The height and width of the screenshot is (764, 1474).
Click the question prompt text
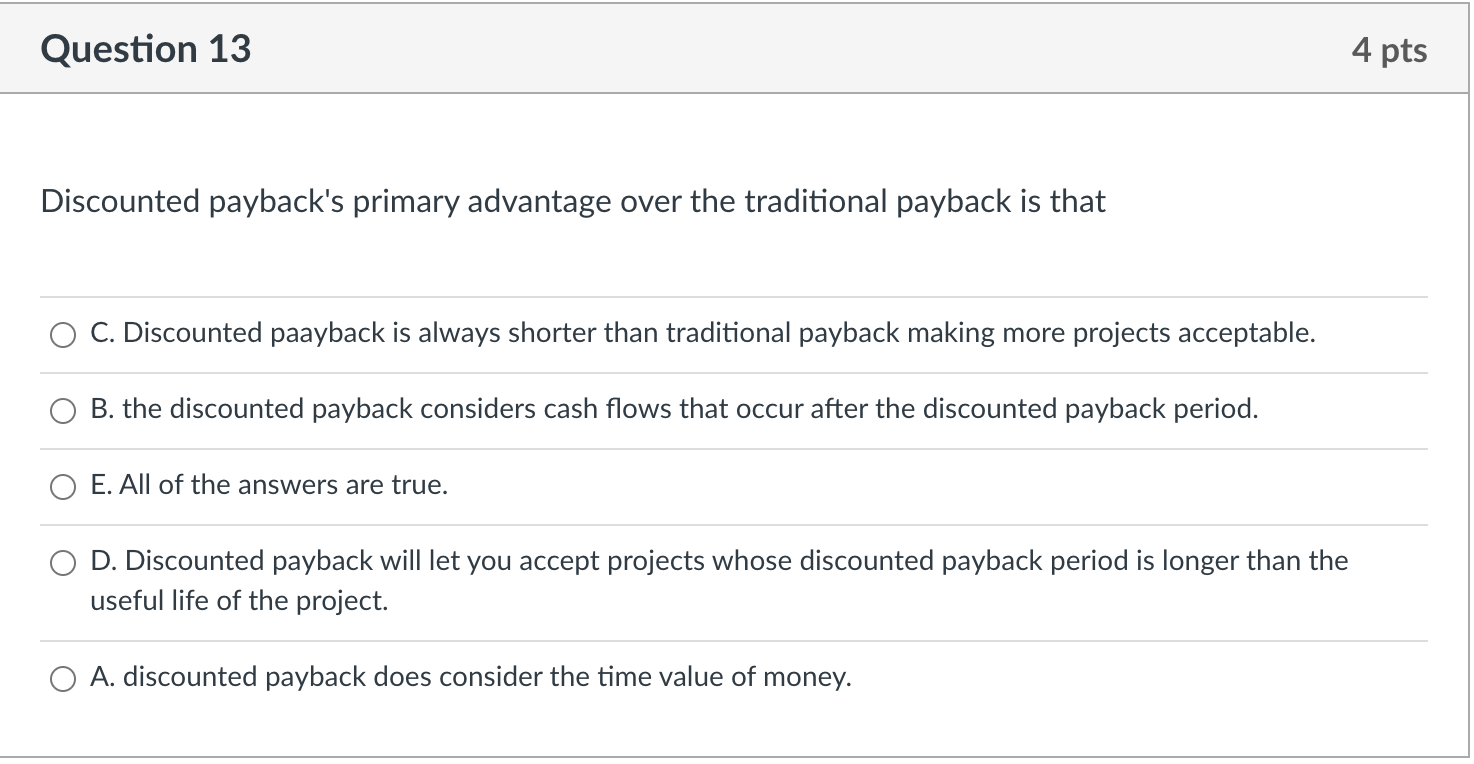pos(572,201)
